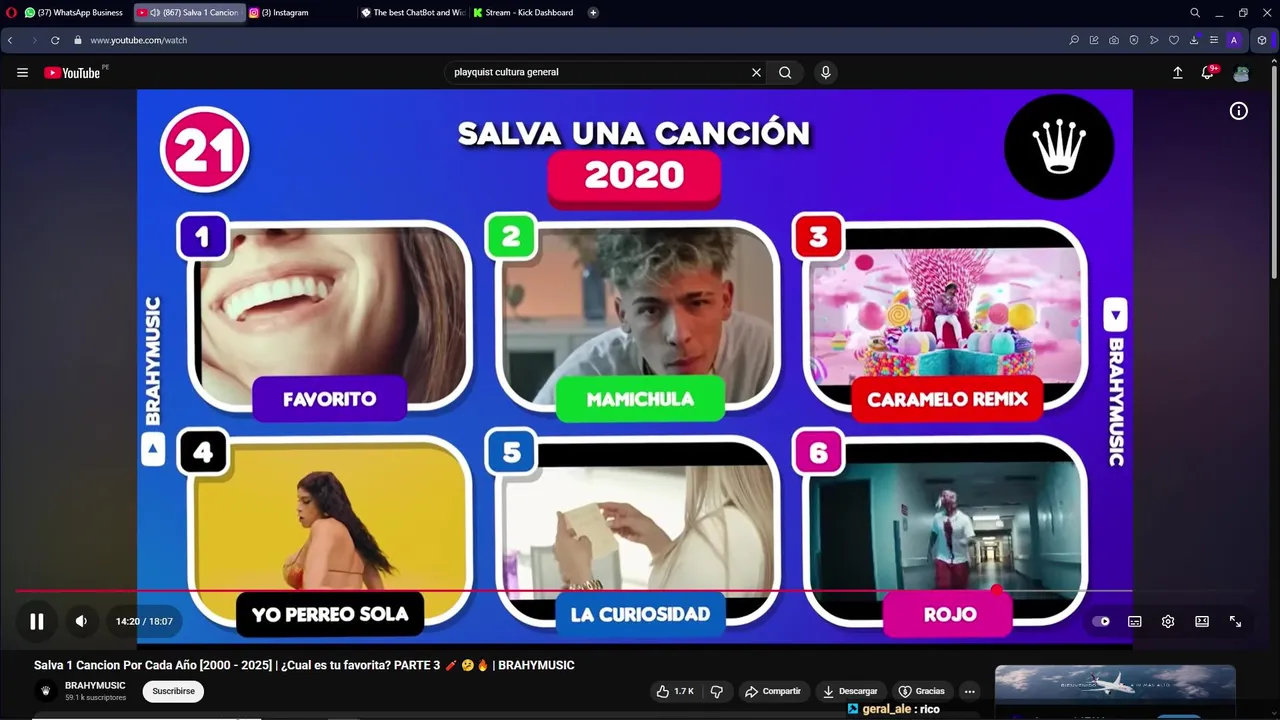Image resolution: width=1280 pixels, height=720 pixels.
Task: Switch to theater mode
Action: click(1202, 621)
